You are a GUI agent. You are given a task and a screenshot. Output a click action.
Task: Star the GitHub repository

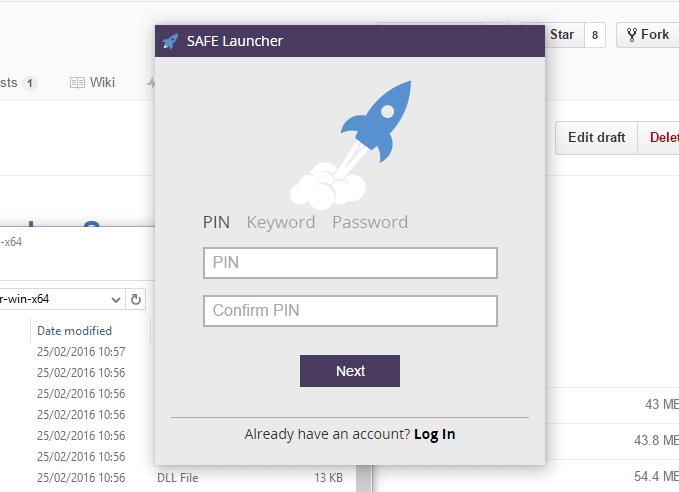pyautogui.click(x=561, y=35)
